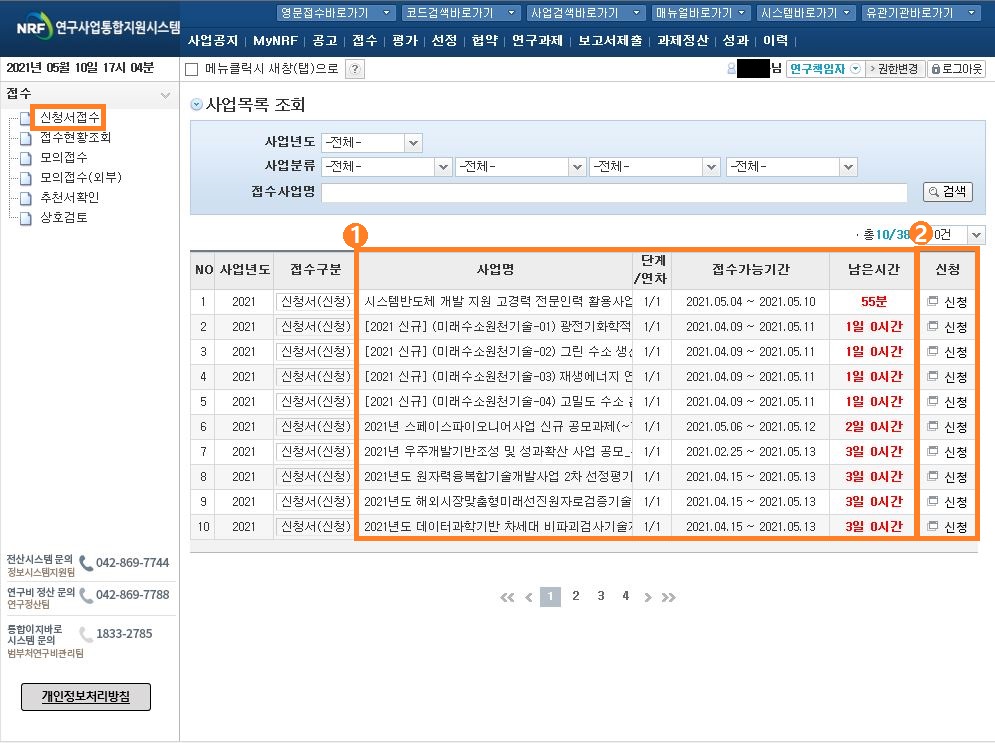
Task: Click 권한변경 arrow button
Action: pos(895,69)
